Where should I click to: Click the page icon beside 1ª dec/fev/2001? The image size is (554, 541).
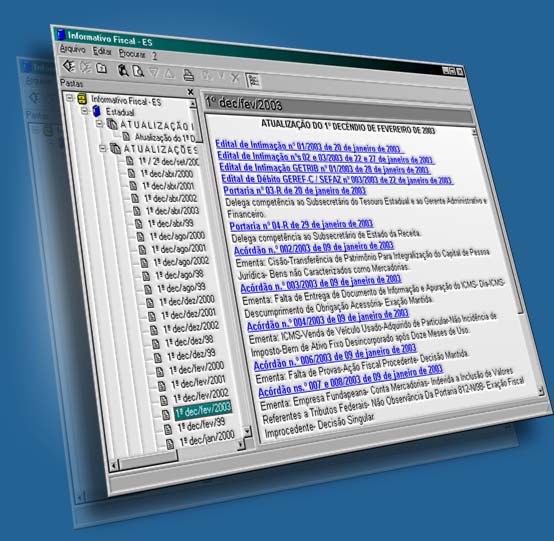pos(162,386)
